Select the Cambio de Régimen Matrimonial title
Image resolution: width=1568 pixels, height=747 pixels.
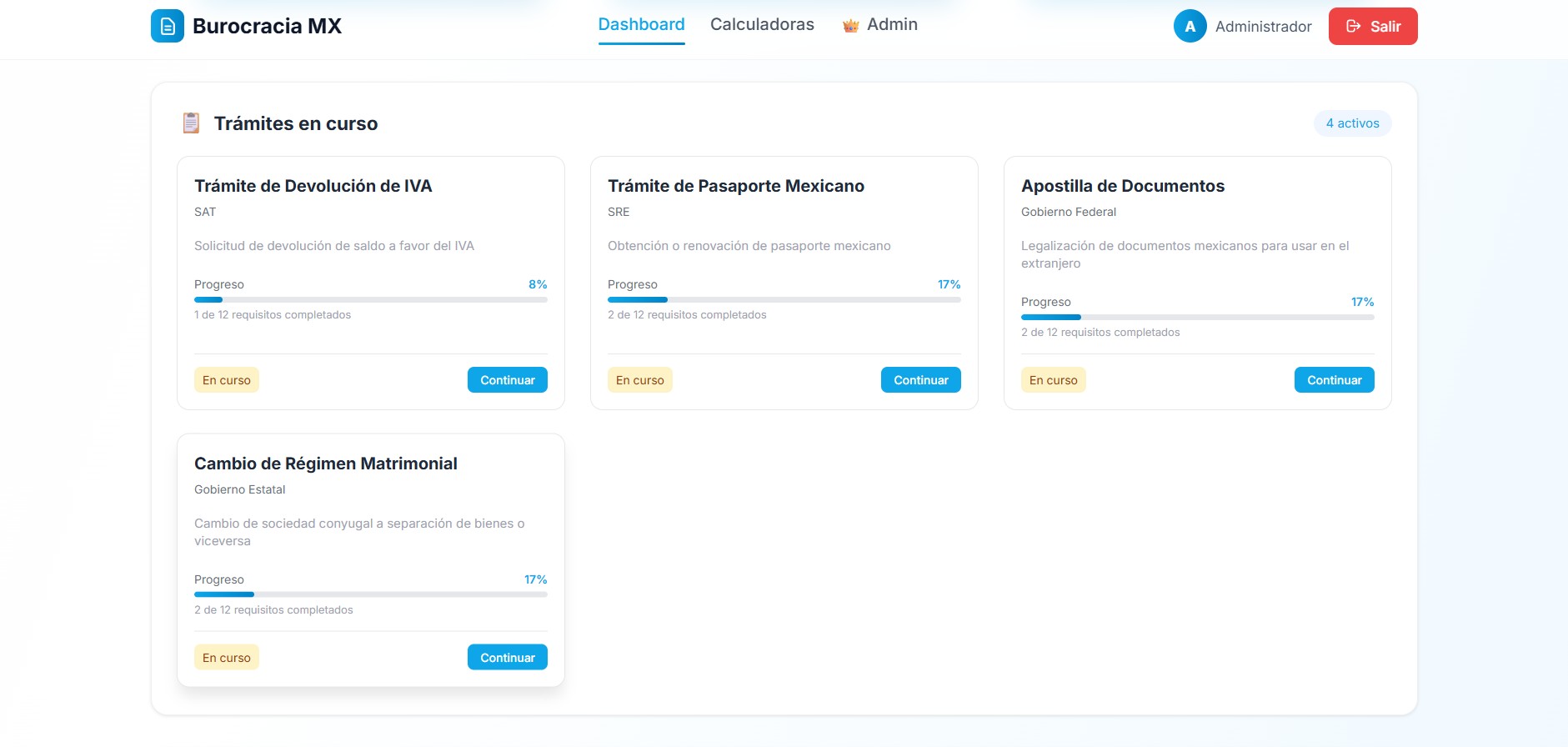[326, 464]
